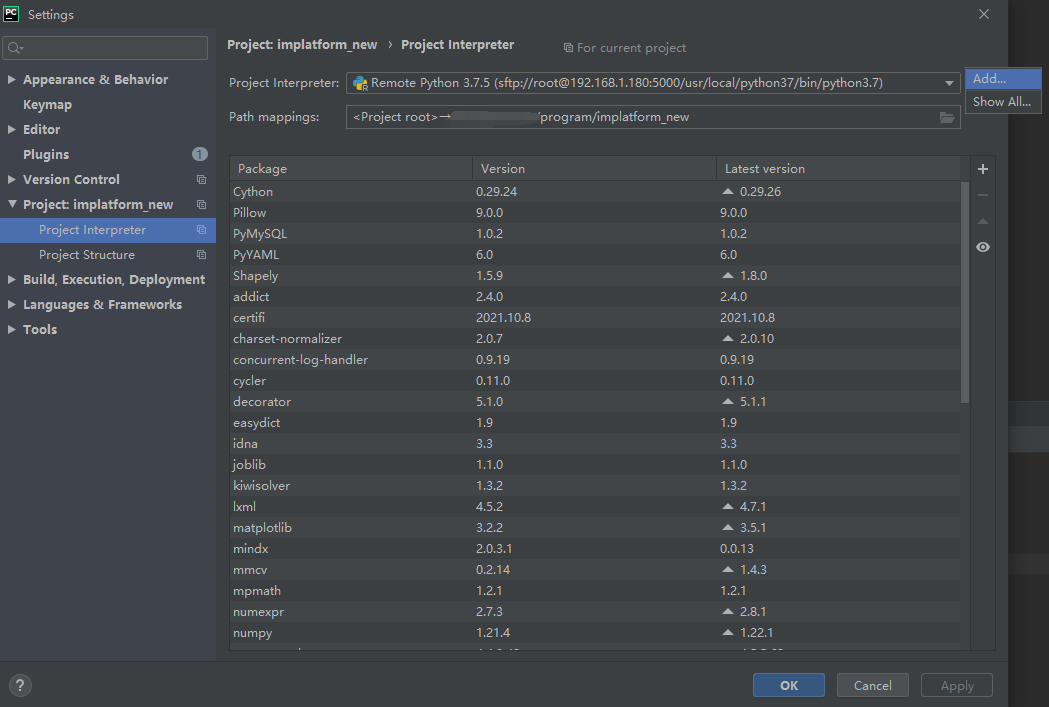Expand Build, Execution, Deployment section

(11, 279)
